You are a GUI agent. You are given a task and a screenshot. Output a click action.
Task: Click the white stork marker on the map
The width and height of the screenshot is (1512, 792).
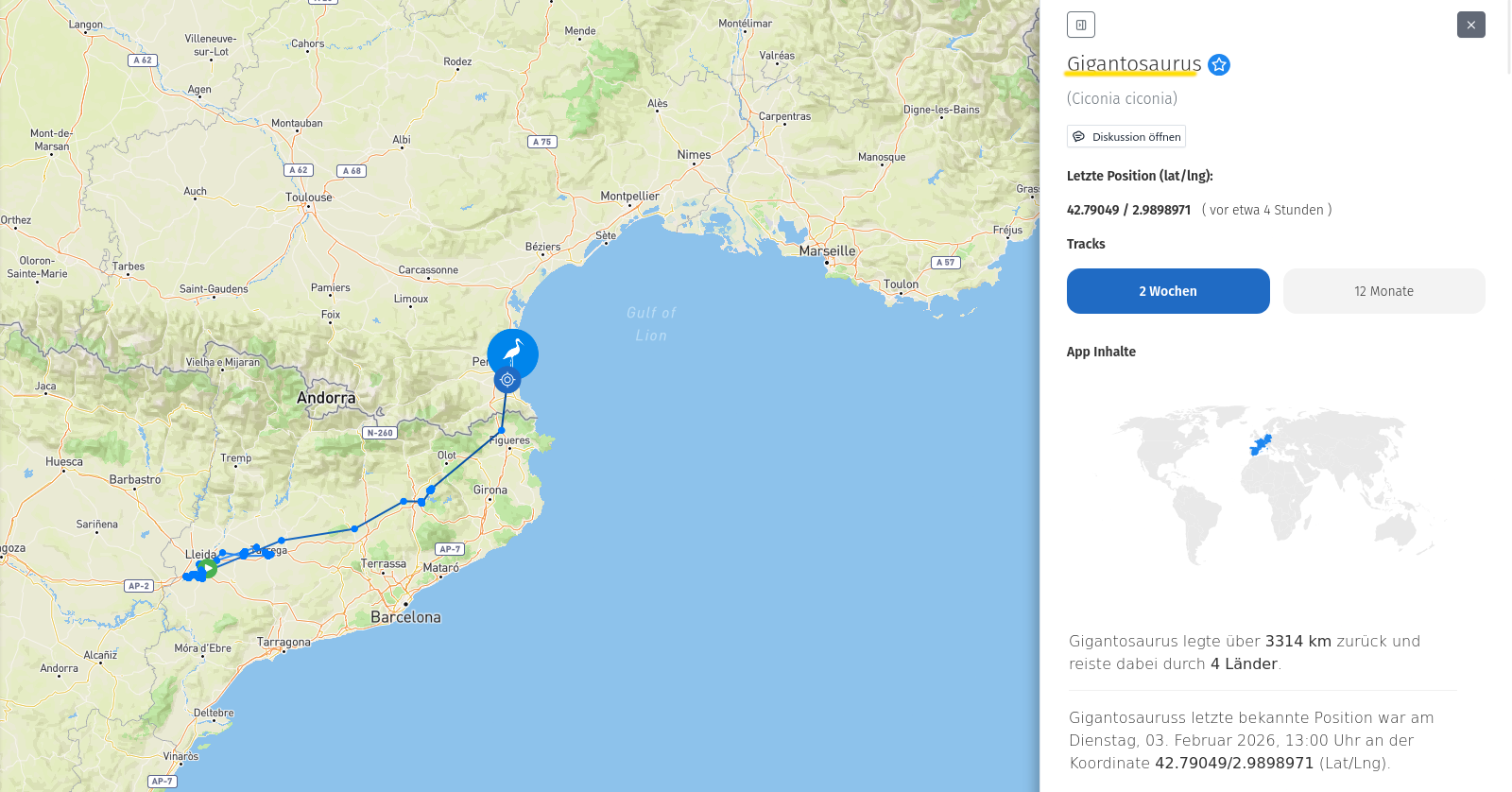512,353
